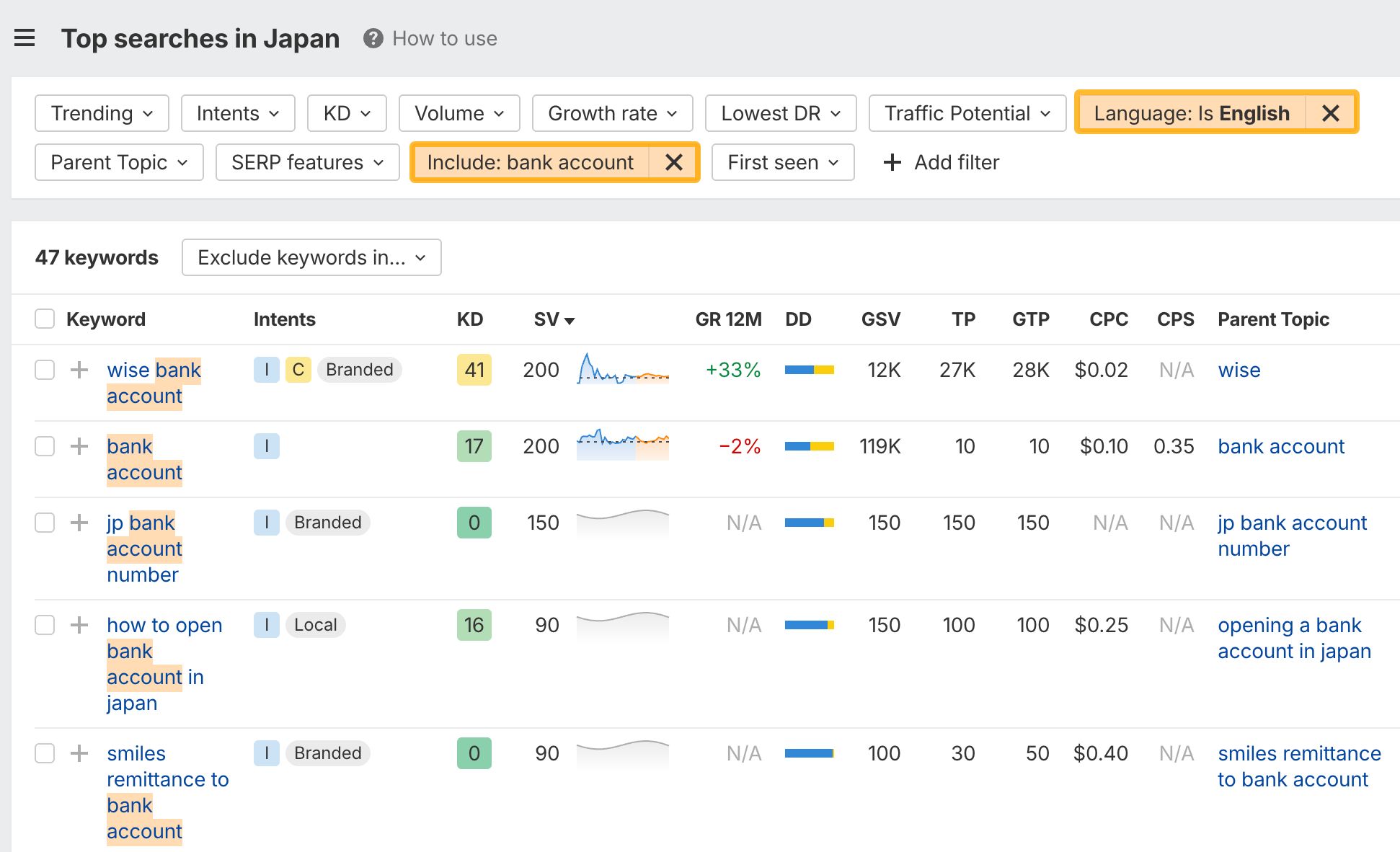The width and height of the screenshot is (1400, 852).
Task: Click the plus icon next to wise bank account
Action: point(79,370)
